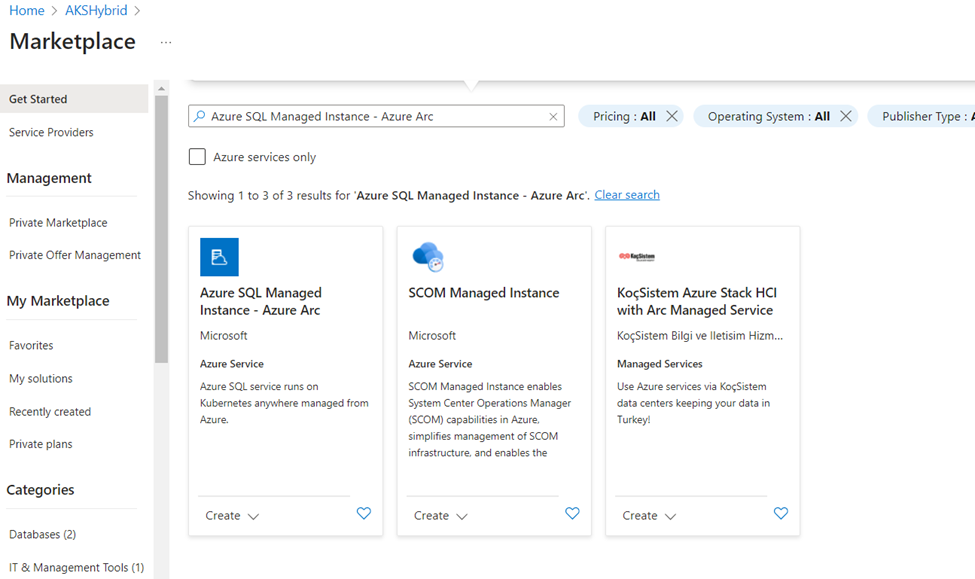The image size is (975, 579).
Task: Open Azure SQL Managed Instance - Azure Arc title
Action: point(261,301)
